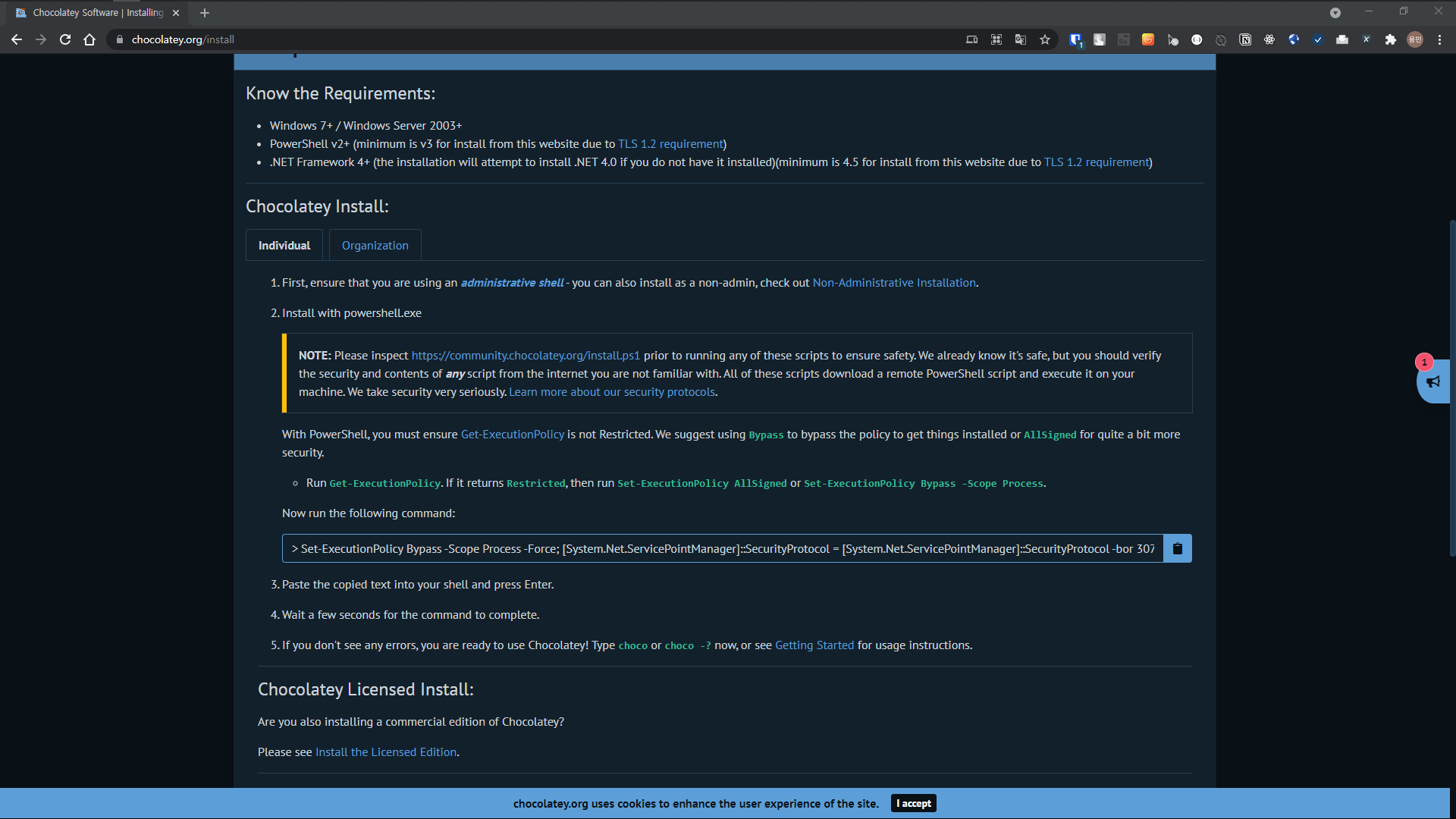This screenshot has height=819, width=1456.
Task: Open Non-Administrative Installation link
Action: tap(894, 283)
